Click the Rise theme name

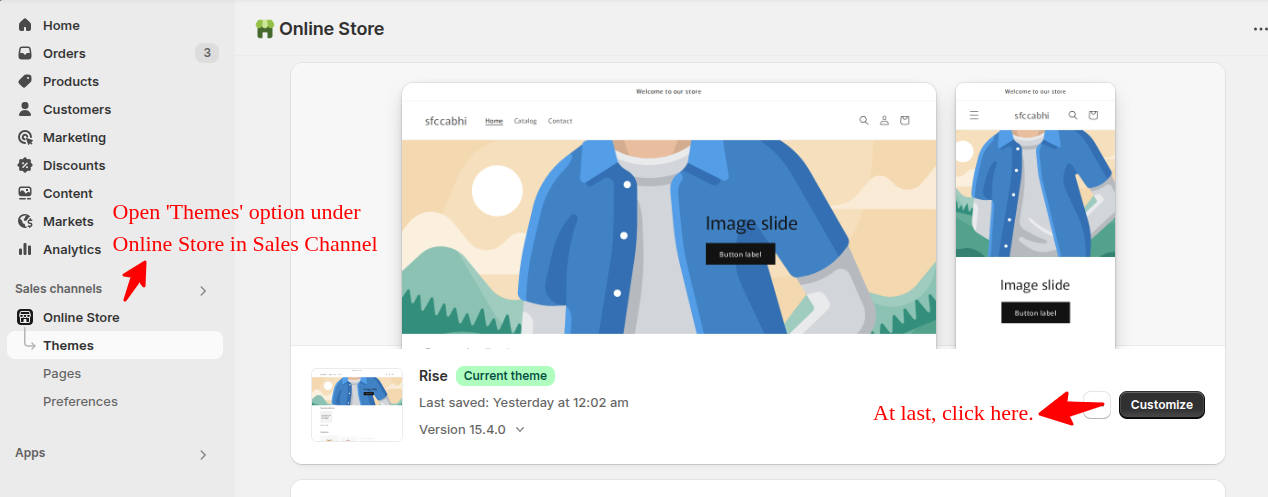tap(433, 376)
